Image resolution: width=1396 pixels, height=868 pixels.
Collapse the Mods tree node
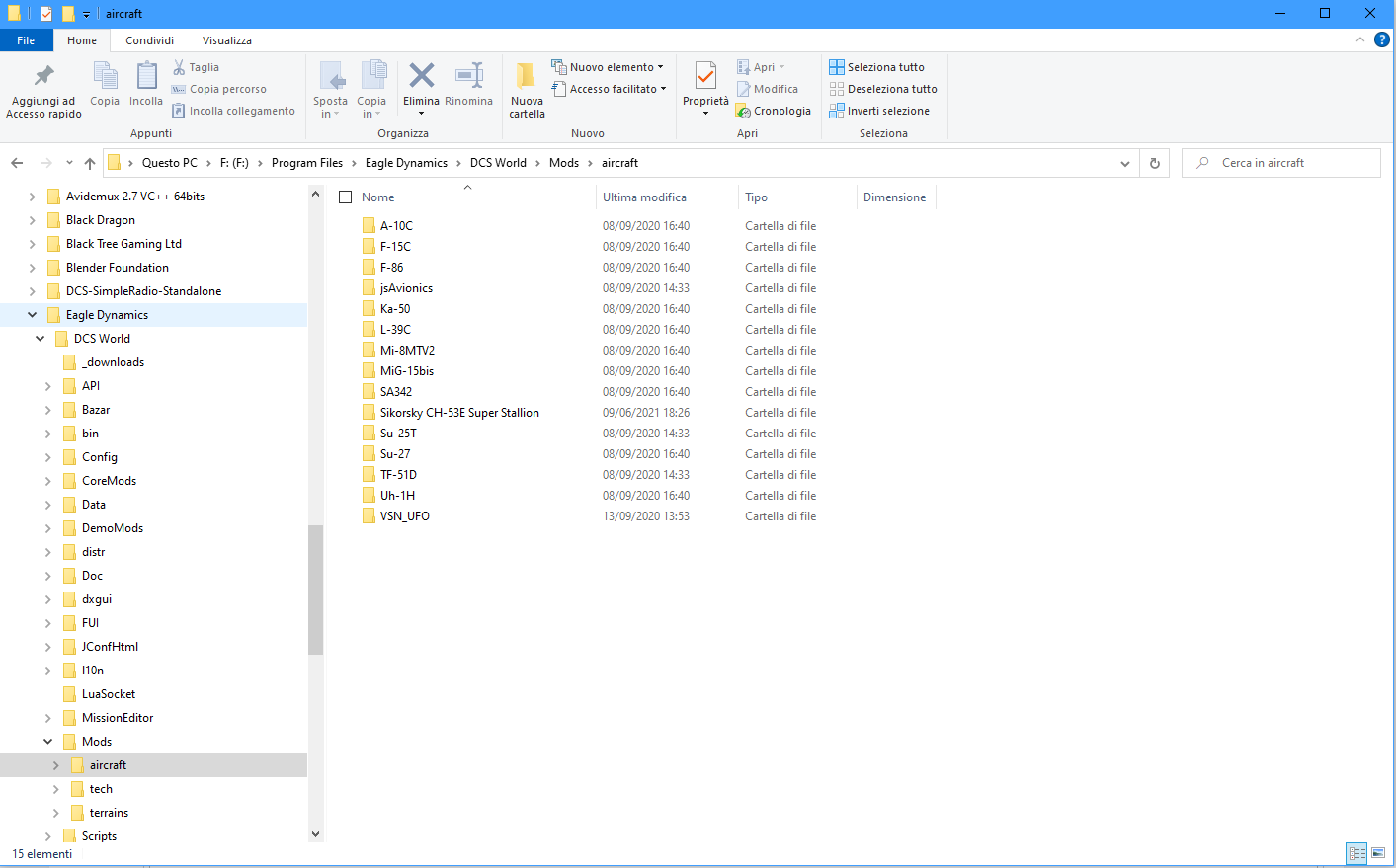[47, 742]
